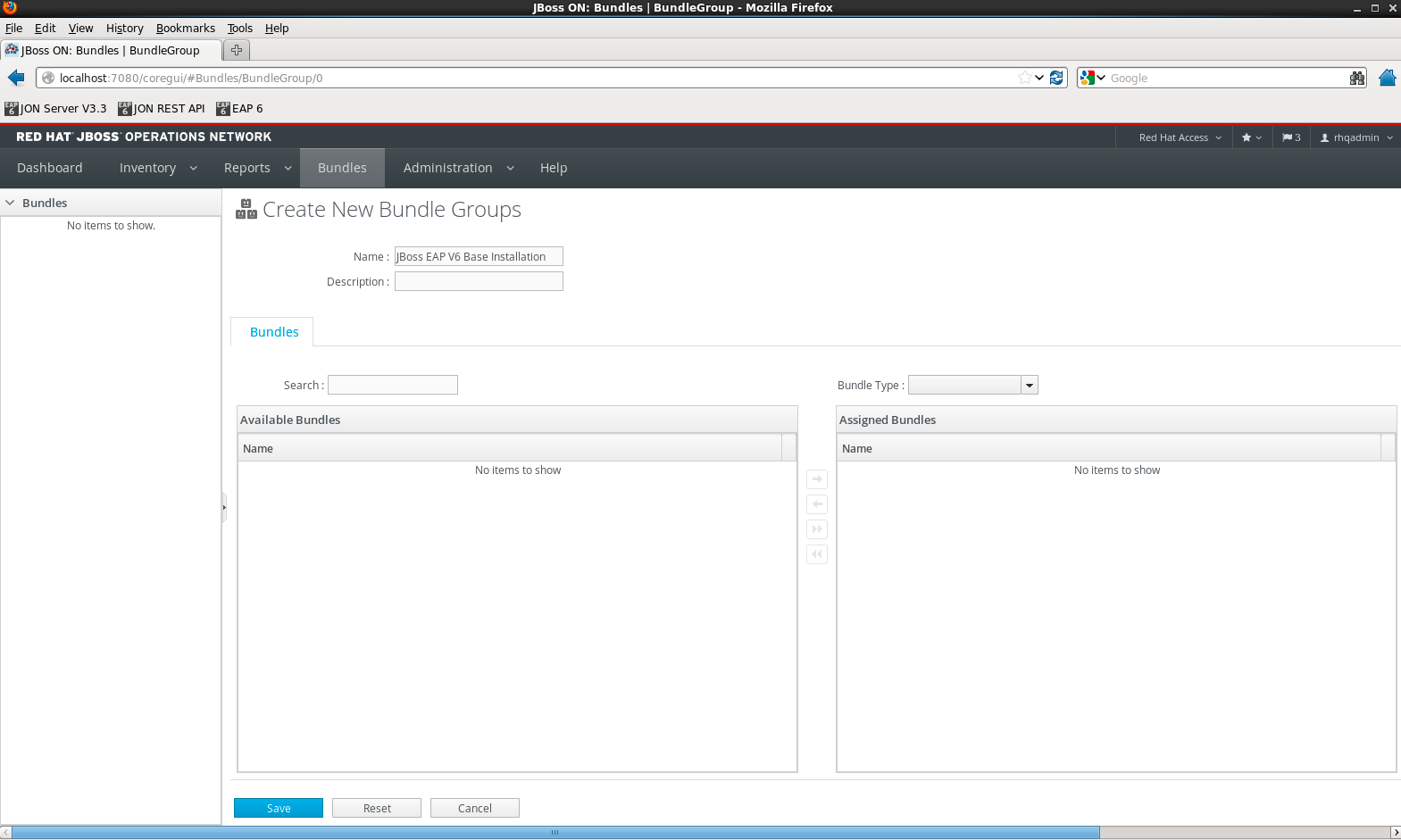The image size is (1401, 840).
Task: Sort Assigned Bundles by Name column
Action: pyautogui.click(x=1109, y=448)
